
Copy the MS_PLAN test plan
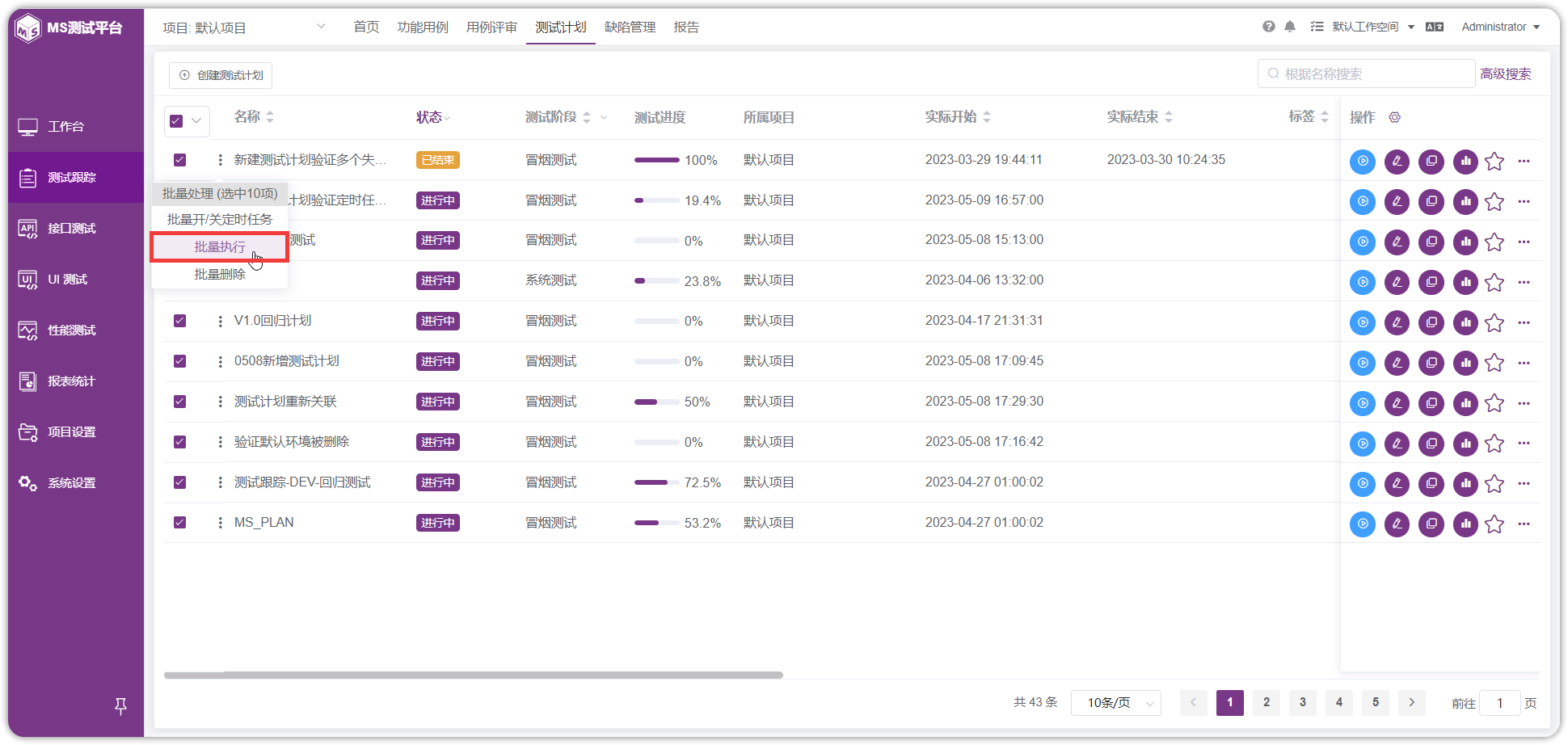[1431, 524]
